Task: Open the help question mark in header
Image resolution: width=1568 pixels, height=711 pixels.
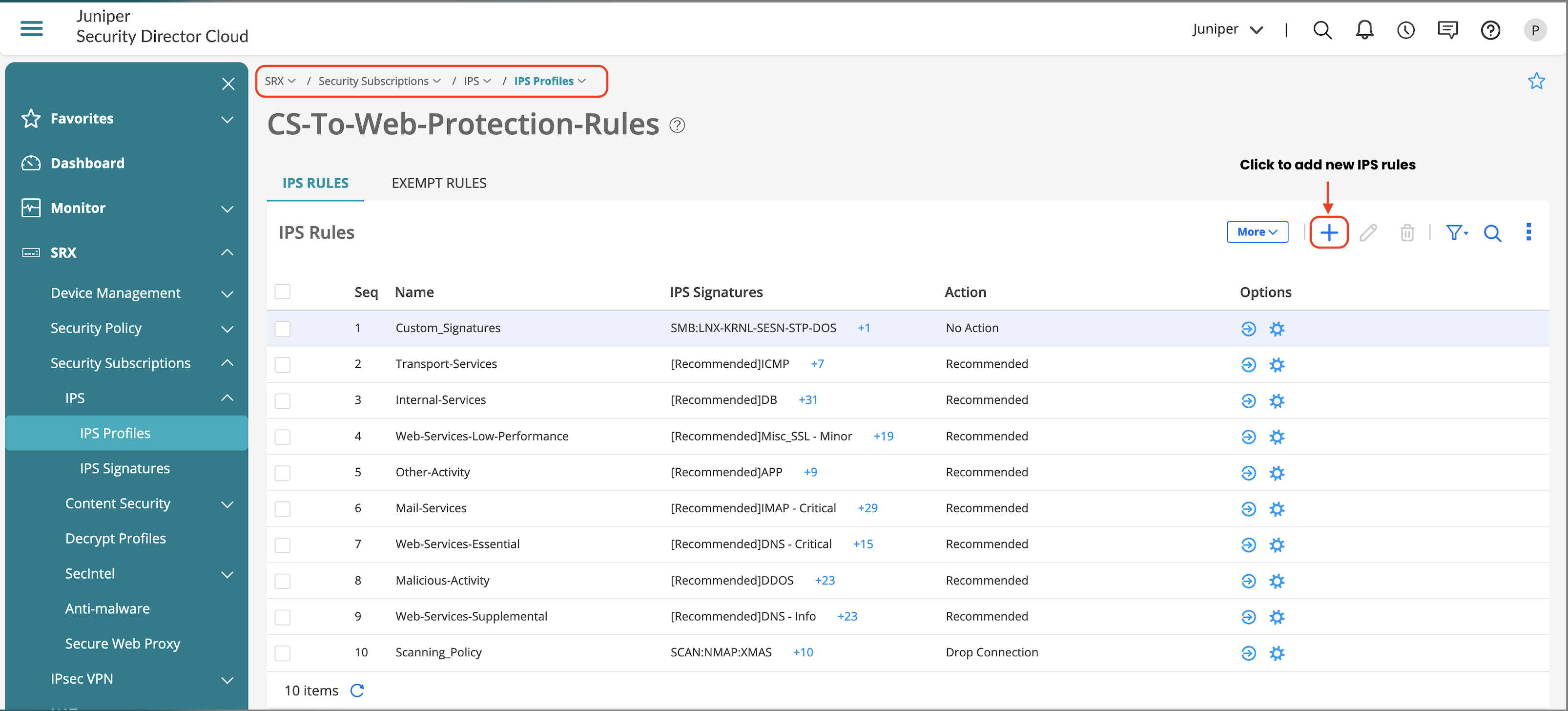Action: coord(1490,30)
